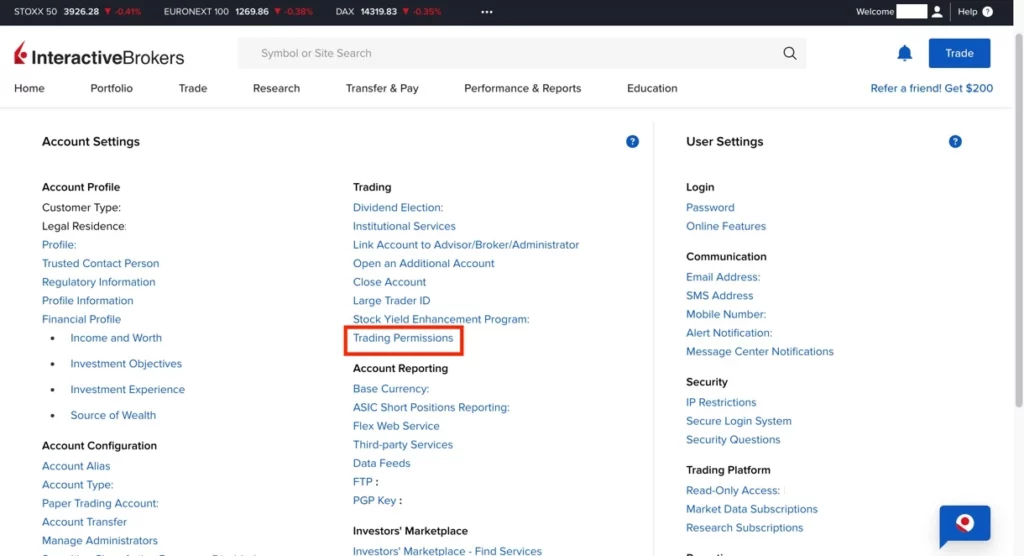Viewport: 1024px width, 556px height.
Task: Click the user profile icon
Action: [937, 12]
